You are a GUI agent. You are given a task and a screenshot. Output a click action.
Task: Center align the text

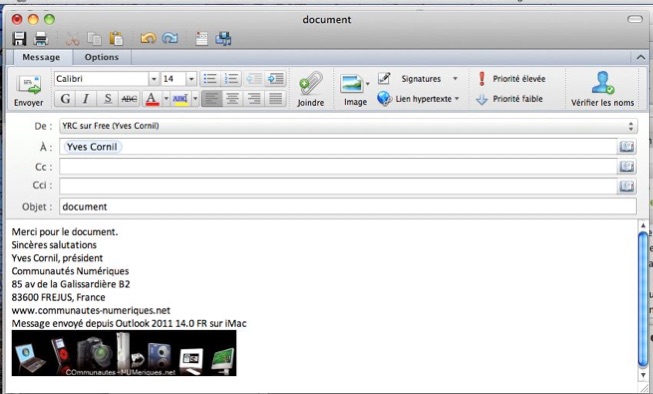click(x=232, y=99)
